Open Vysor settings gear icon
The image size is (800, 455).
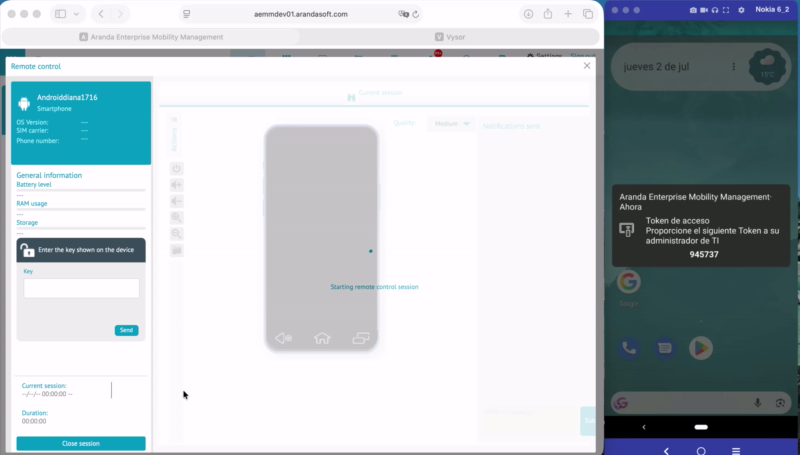pos(741,10)
